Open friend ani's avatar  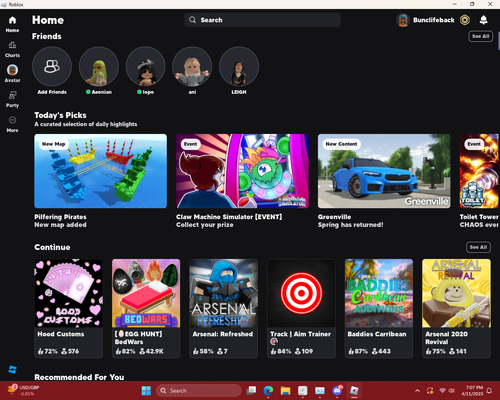[192, 66]
